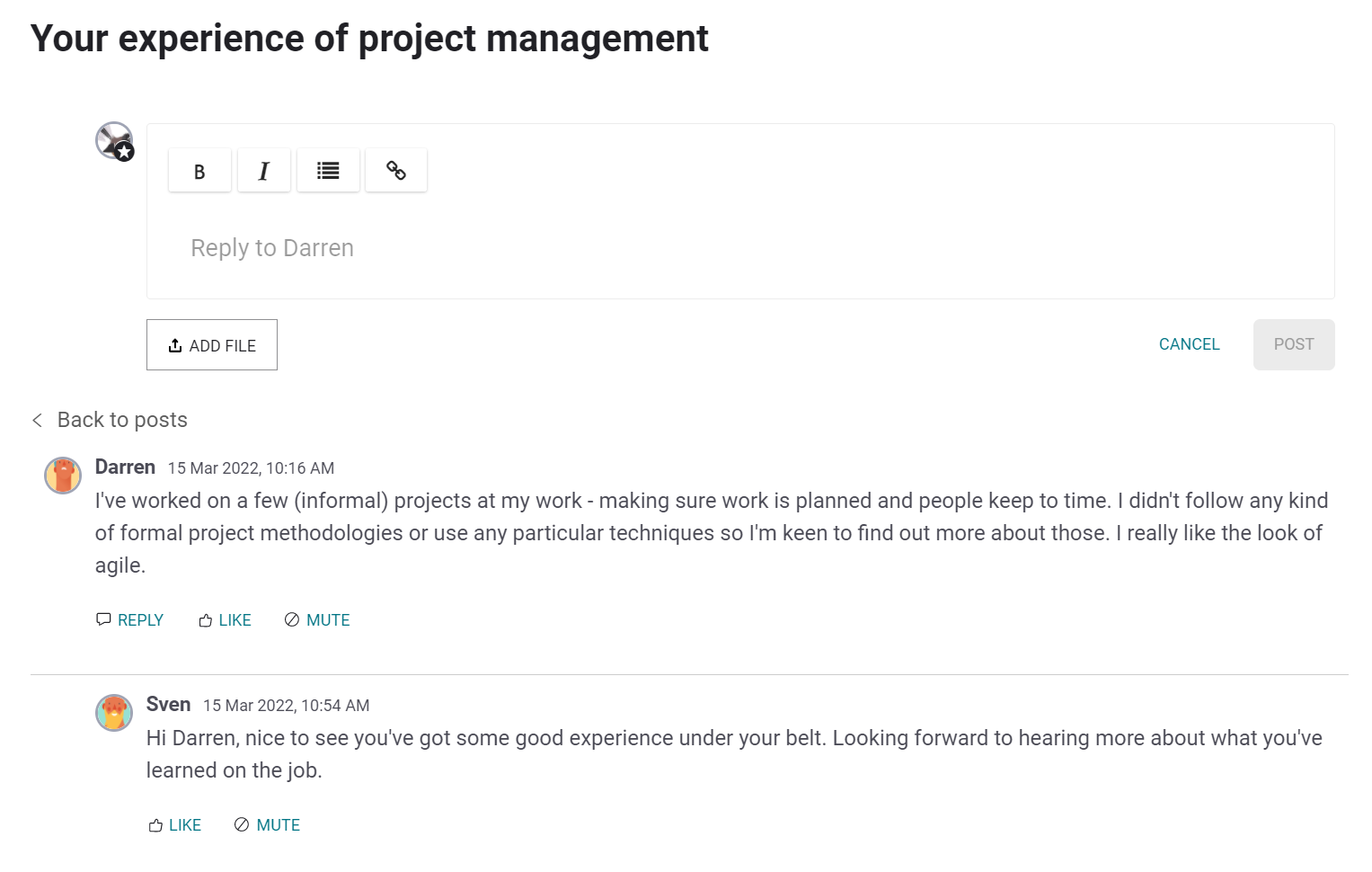The height and width of the screenshot is (872, 1372).
Task: Click the Add File upload button
Action: (212, 345)
